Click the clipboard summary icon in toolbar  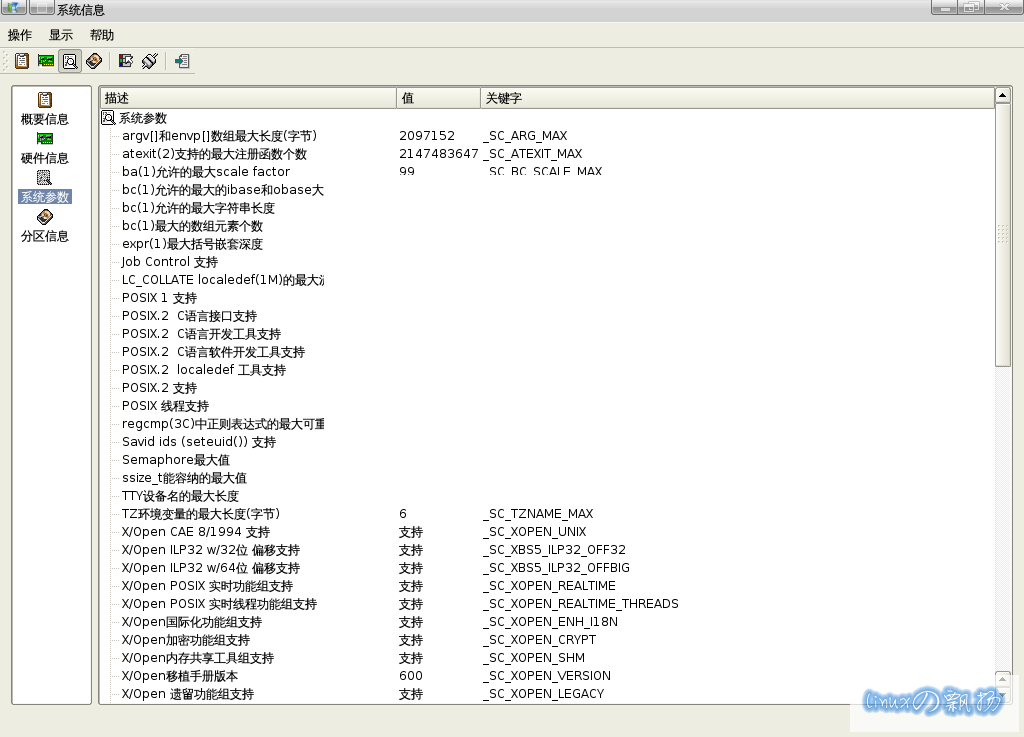[21, 61]
